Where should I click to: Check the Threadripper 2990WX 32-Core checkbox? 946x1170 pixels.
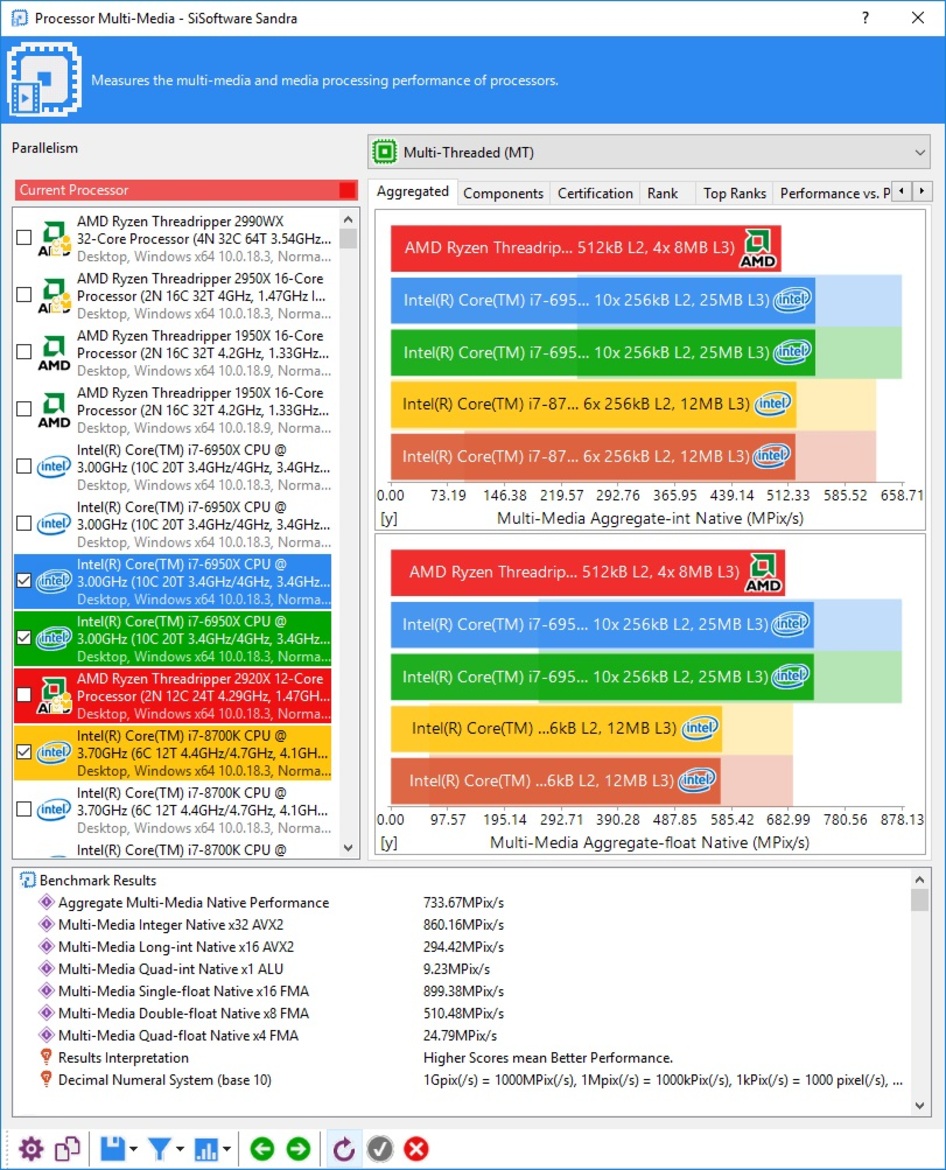point(24,237)
